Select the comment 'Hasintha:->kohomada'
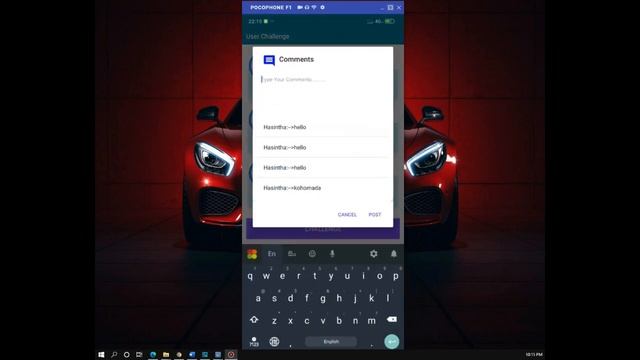The height and width of the screenshot is (360, 640). coord(322,188)
